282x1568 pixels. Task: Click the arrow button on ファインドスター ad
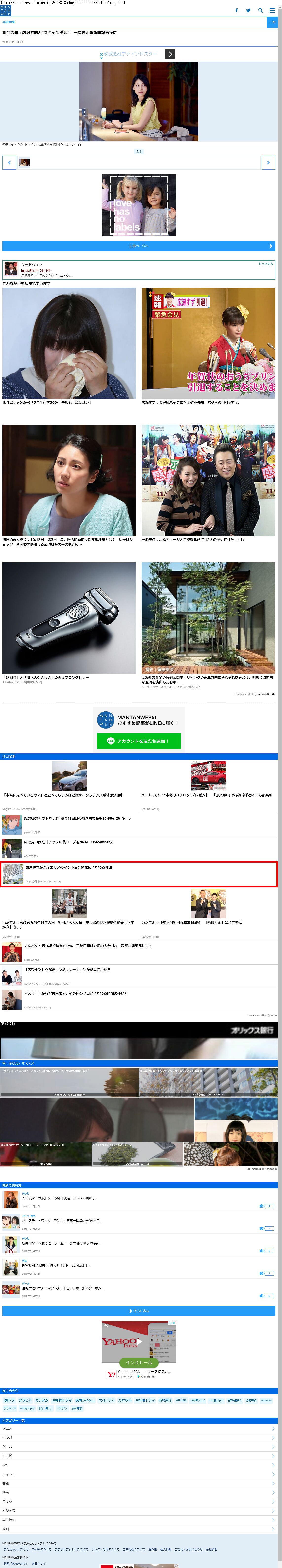tap(170, 54)
